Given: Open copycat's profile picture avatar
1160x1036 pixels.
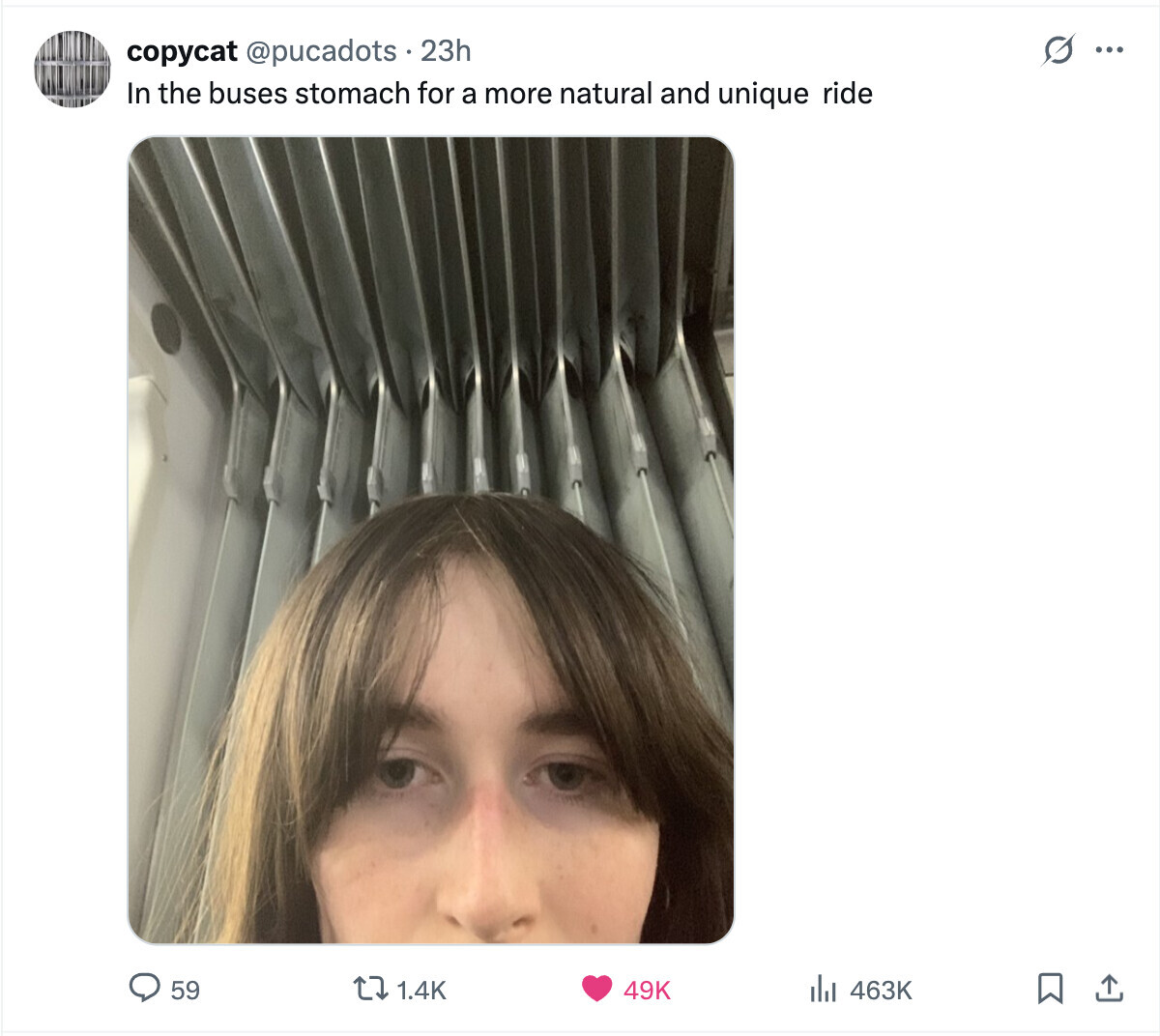Looking at the screenshot, I should tap(72, 69).
